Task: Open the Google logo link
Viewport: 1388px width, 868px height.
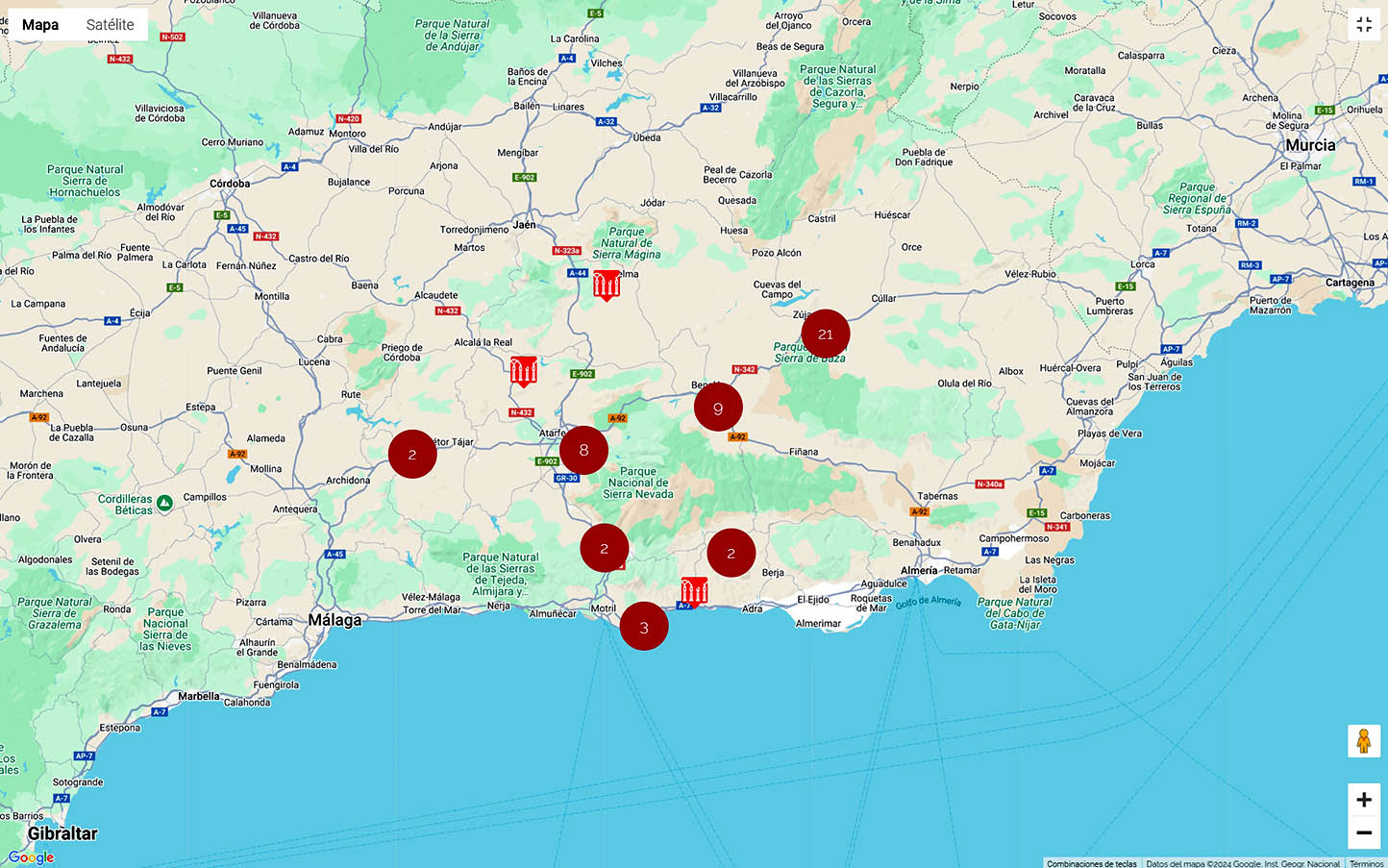Action: [x=31, y=857]
